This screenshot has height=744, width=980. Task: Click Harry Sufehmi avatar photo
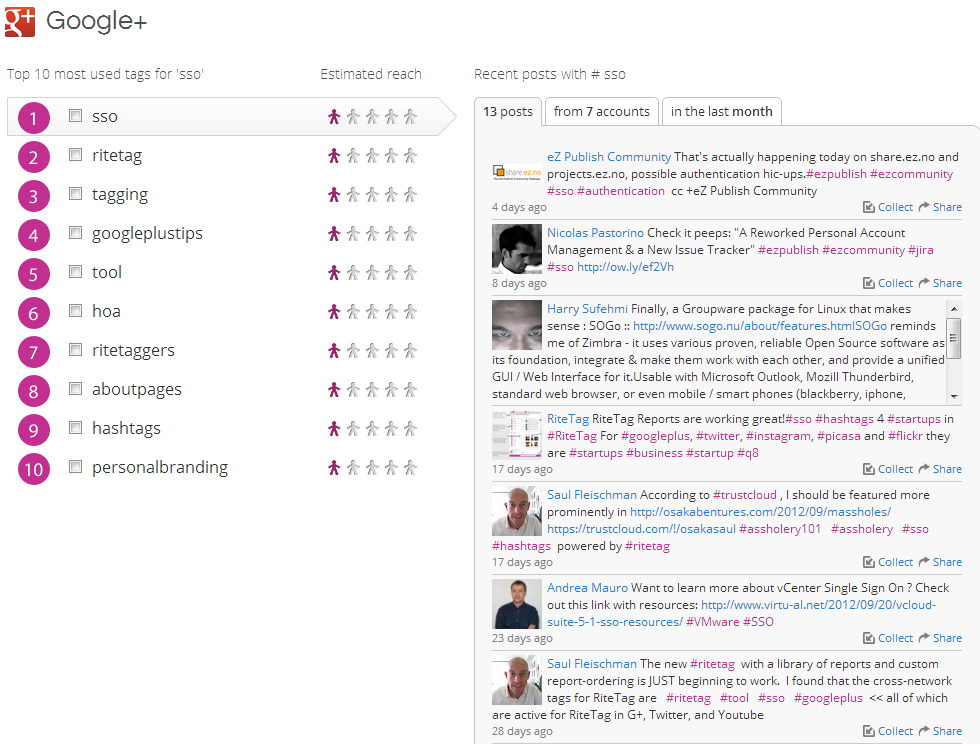tap(517, 325)
